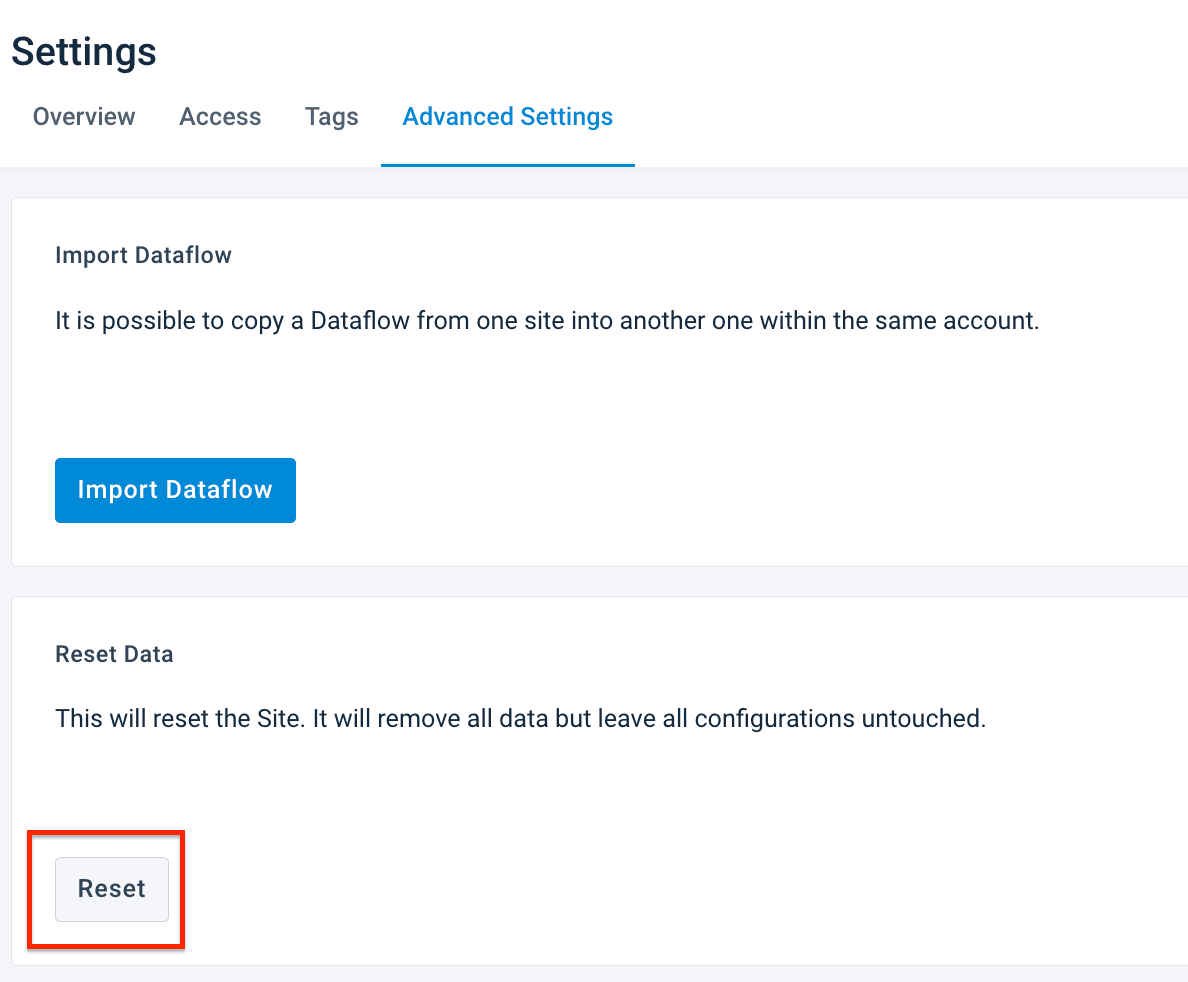Click the gray gap between the two cards
1188x982 pixels.
pyautogui.click(x=600, y=582)
